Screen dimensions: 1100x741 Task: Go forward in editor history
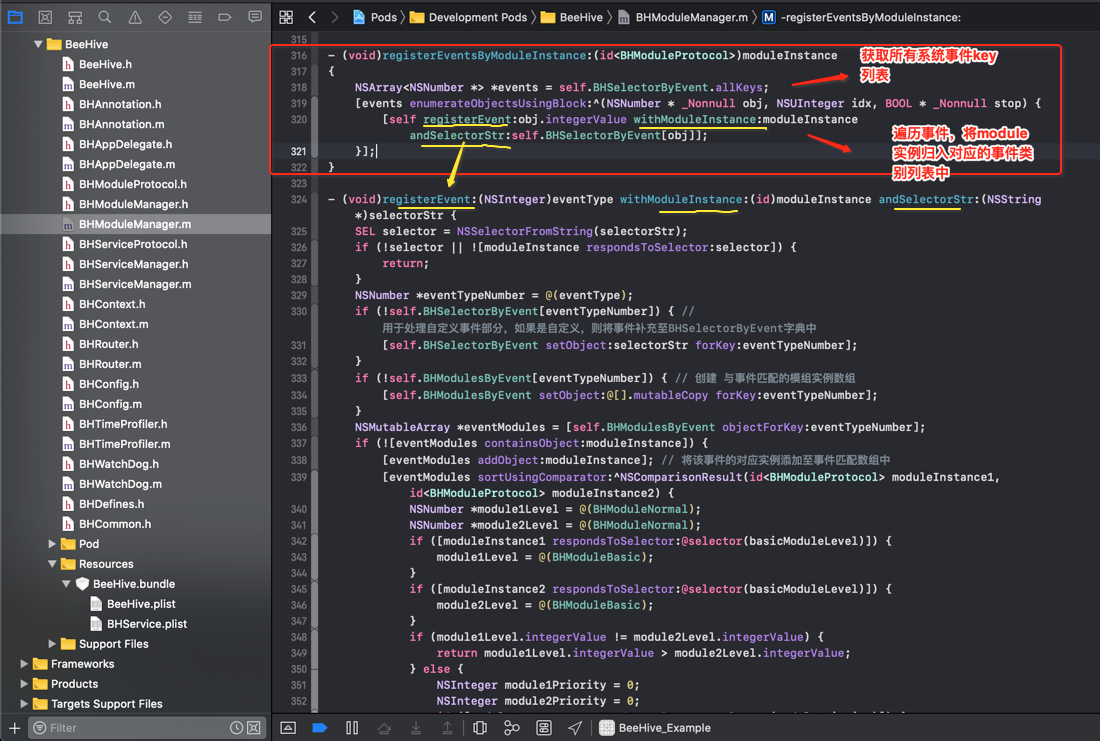click(335, 17)
